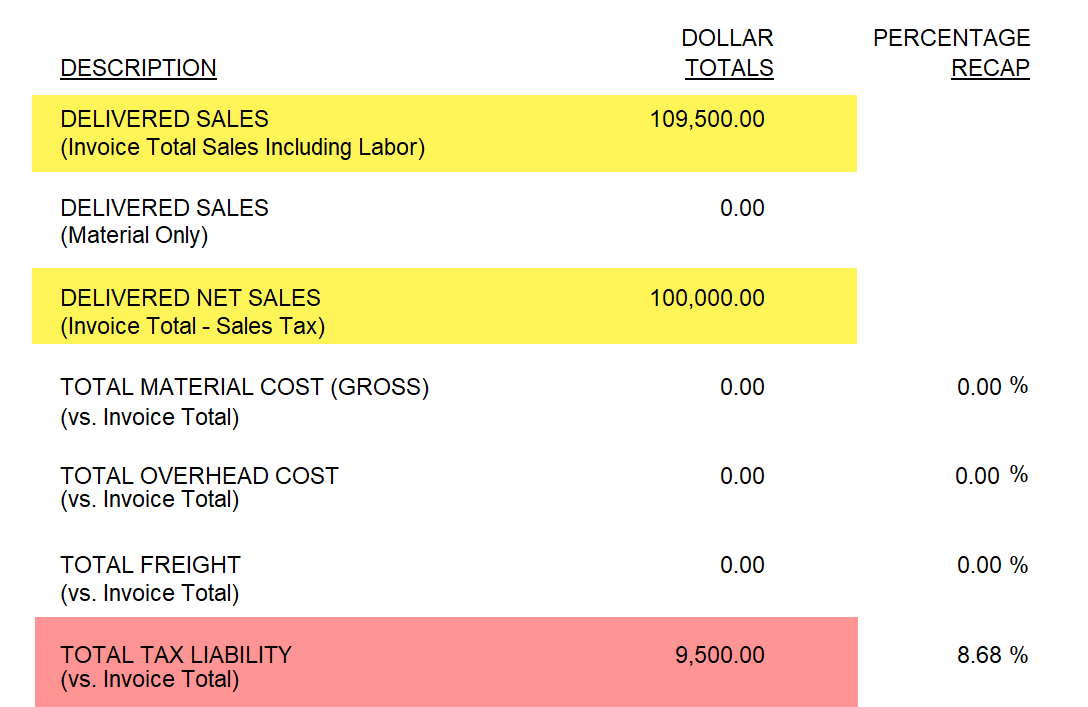
Task: Click the 8.68 % tax percentage
Action: [x=992, y=655]
